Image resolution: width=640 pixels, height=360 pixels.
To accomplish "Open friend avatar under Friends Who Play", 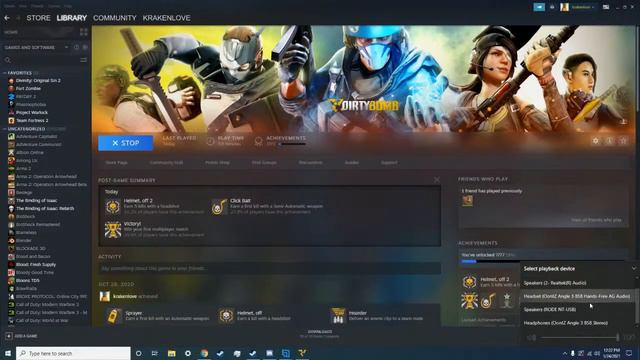I will pyautogui.click(x=467, y=200).
